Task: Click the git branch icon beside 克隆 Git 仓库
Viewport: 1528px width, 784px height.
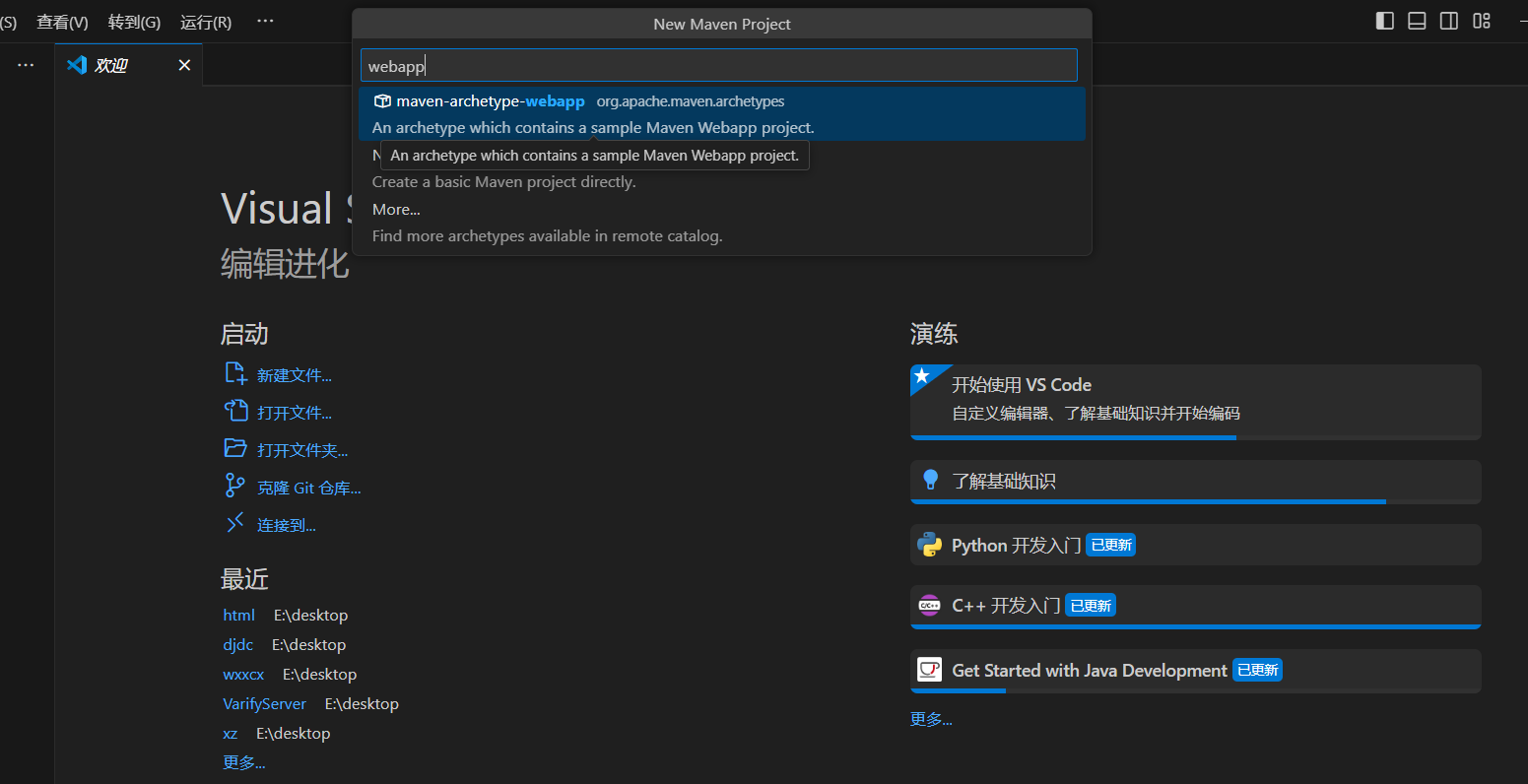Action: point(235,486)
